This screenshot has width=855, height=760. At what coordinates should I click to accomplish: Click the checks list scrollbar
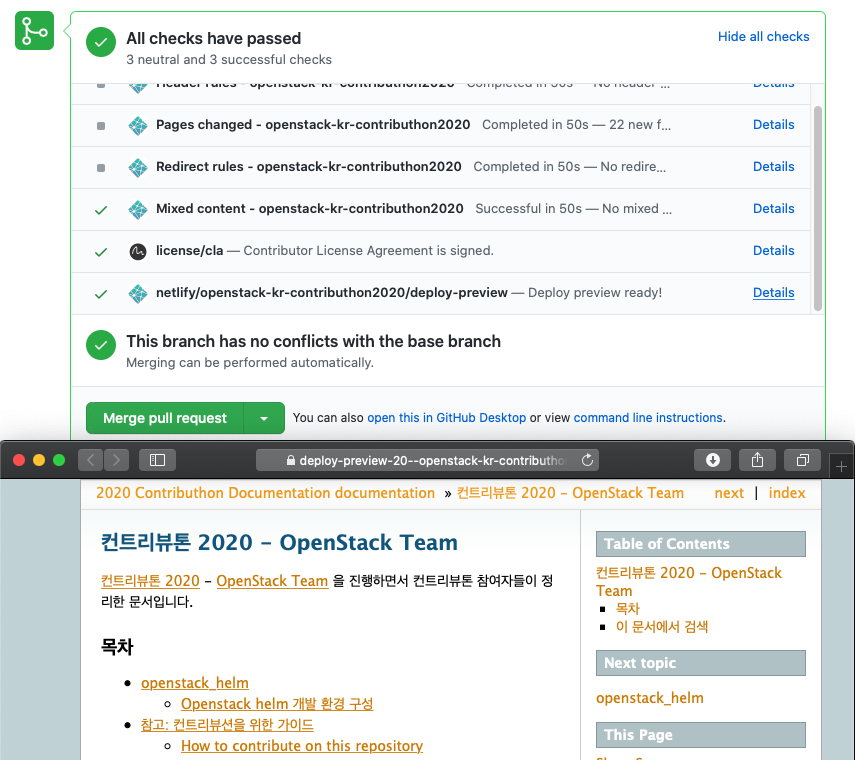(817, 208)
